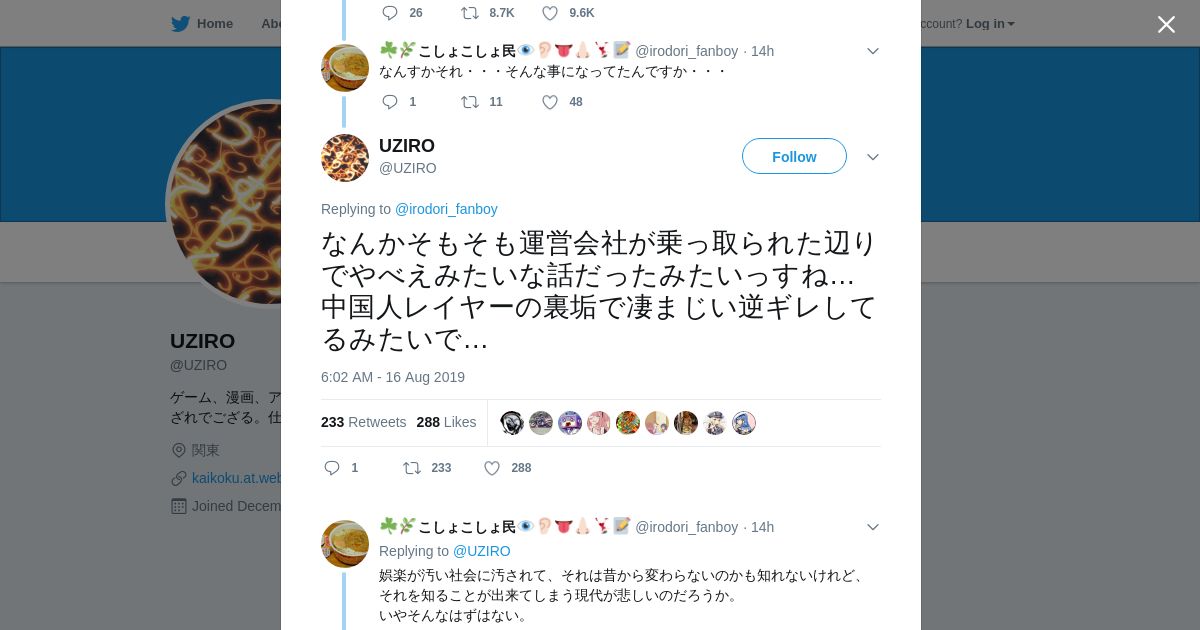Like the top reply with 48 likes

click(x=550, y=102)
